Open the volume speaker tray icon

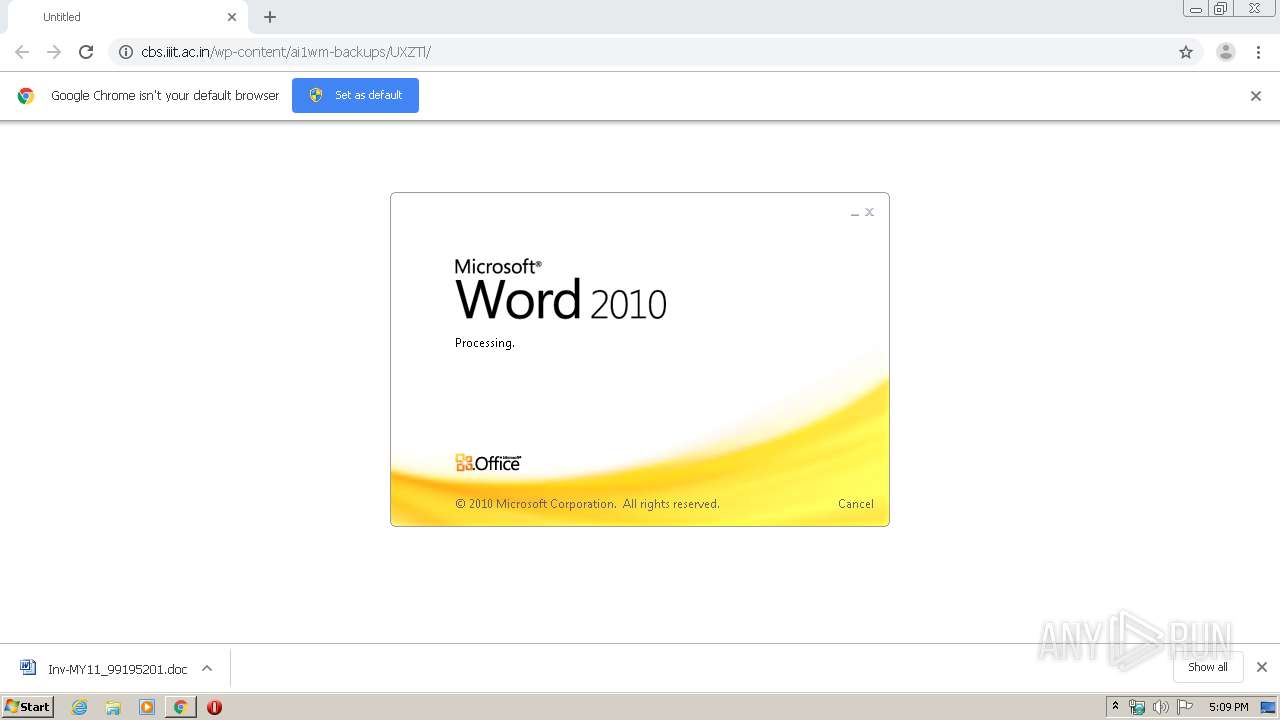[x=1161, y=707]
